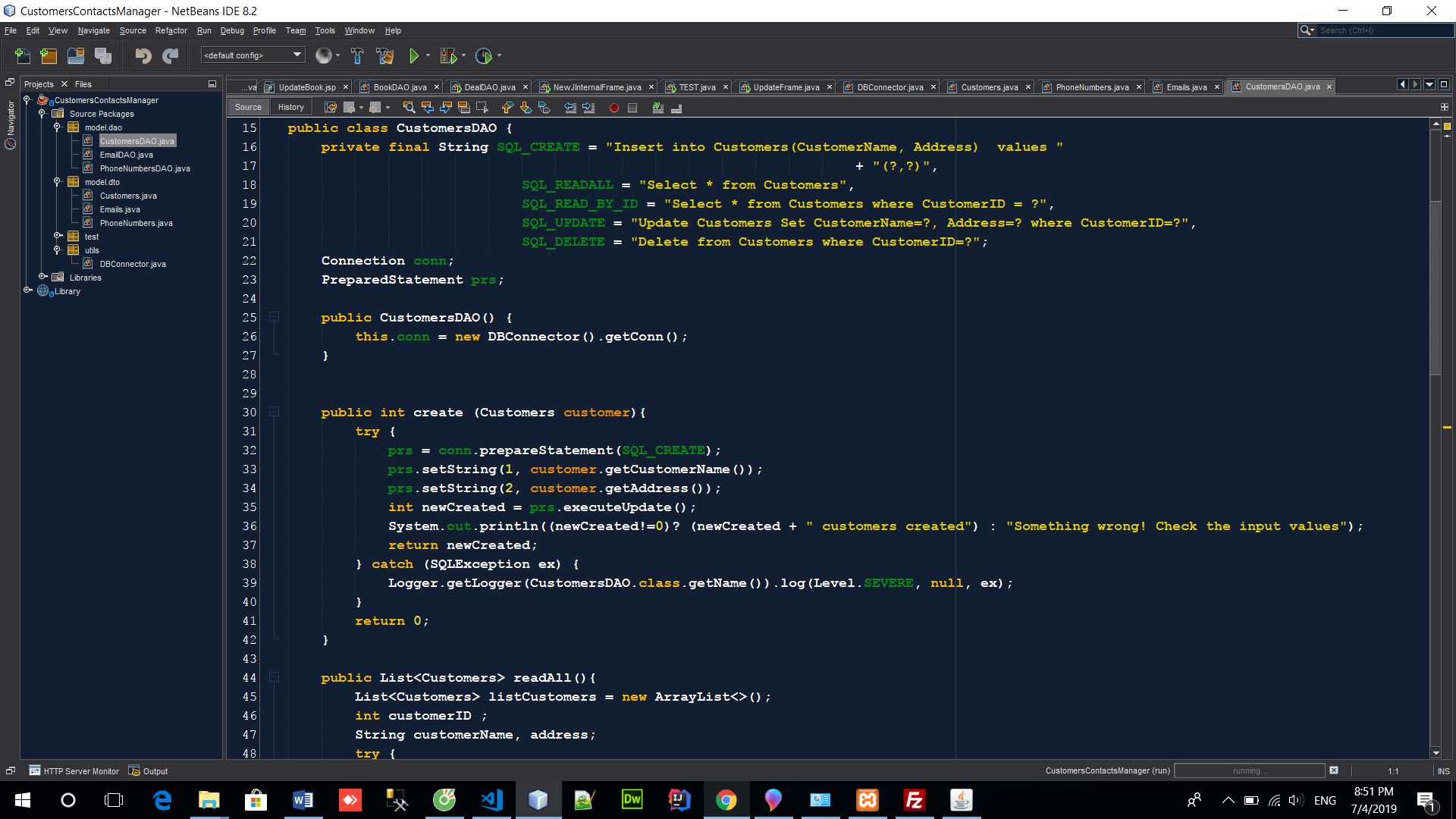Click the New File toolbar icon
Image resolution: width=1456 pixels, height=819 pixels.
[x=23, y=55]
